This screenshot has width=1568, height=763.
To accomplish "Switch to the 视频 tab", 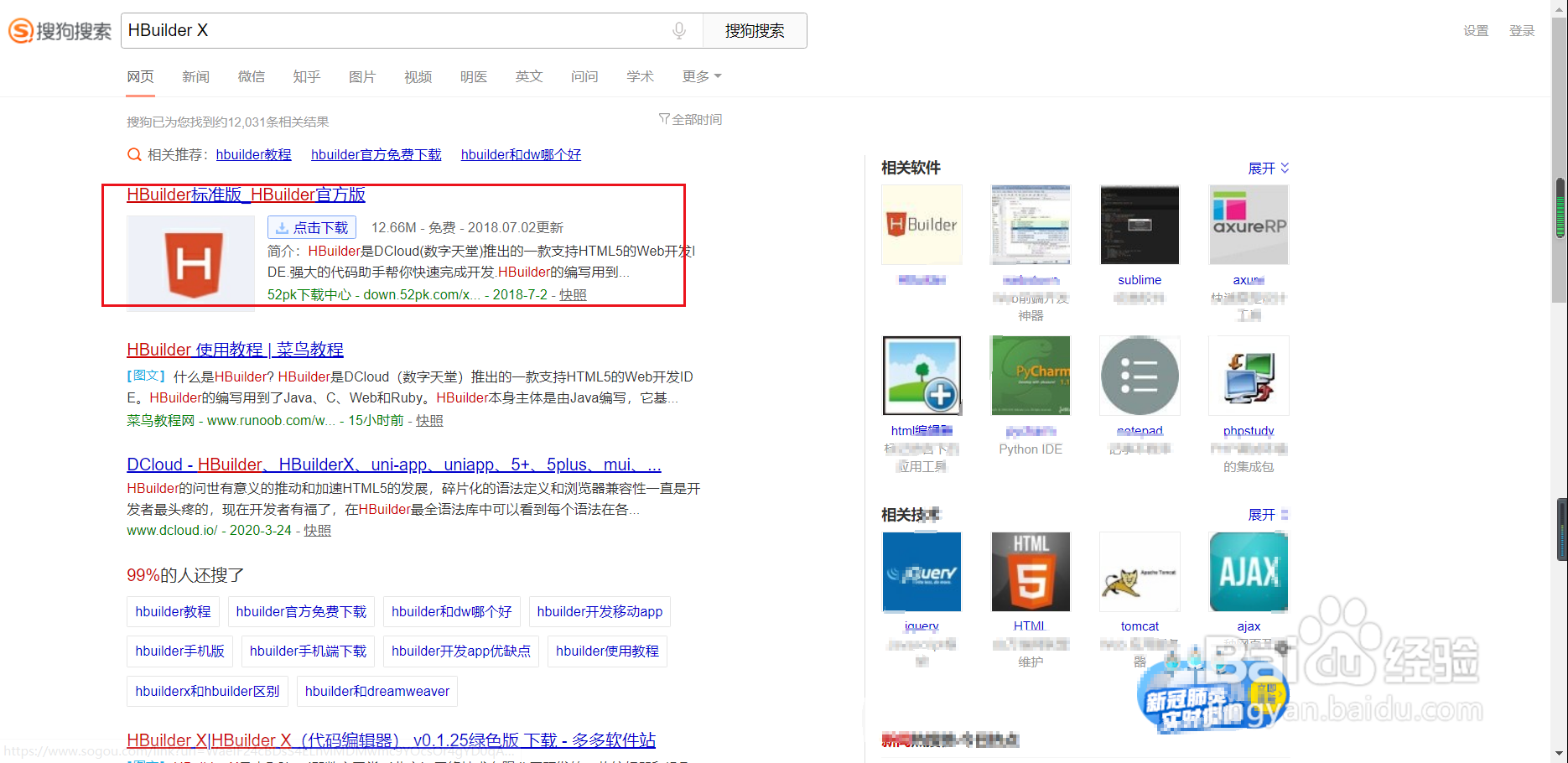I will [x=418, y=76].
